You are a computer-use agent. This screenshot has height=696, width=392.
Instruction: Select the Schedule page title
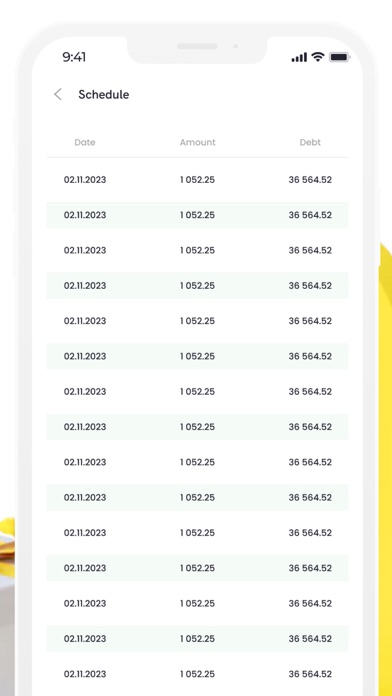[103, 95]
